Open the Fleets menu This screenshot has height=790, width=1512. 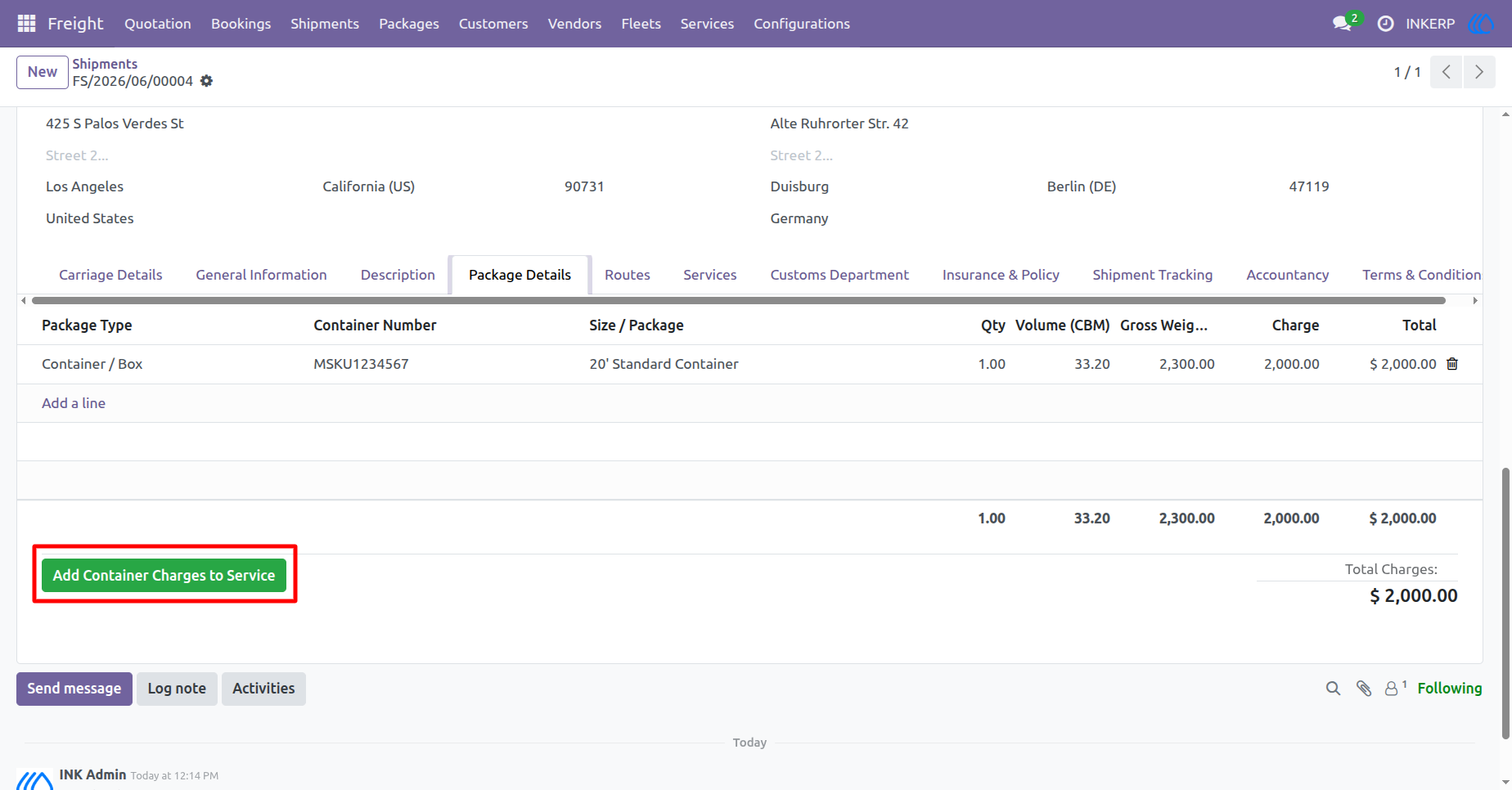pyautogui.click(x=641, y=24)
